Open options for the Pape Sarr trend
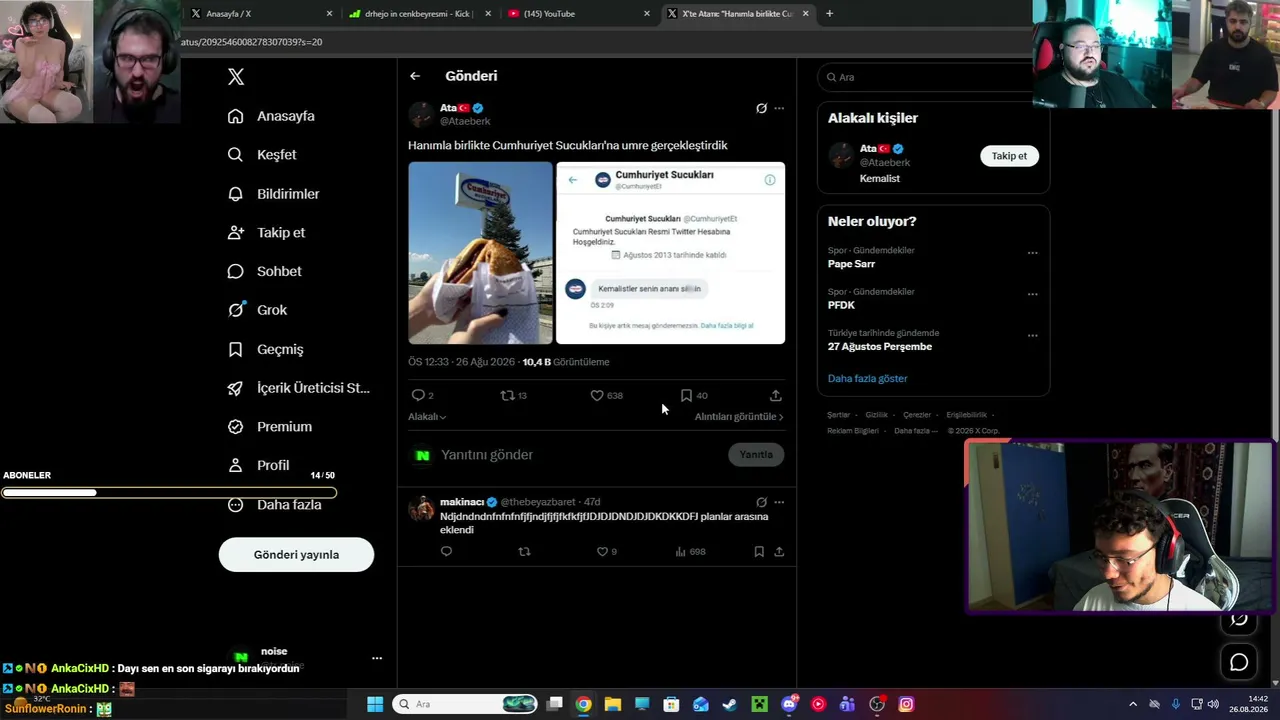 [1032, 253]
